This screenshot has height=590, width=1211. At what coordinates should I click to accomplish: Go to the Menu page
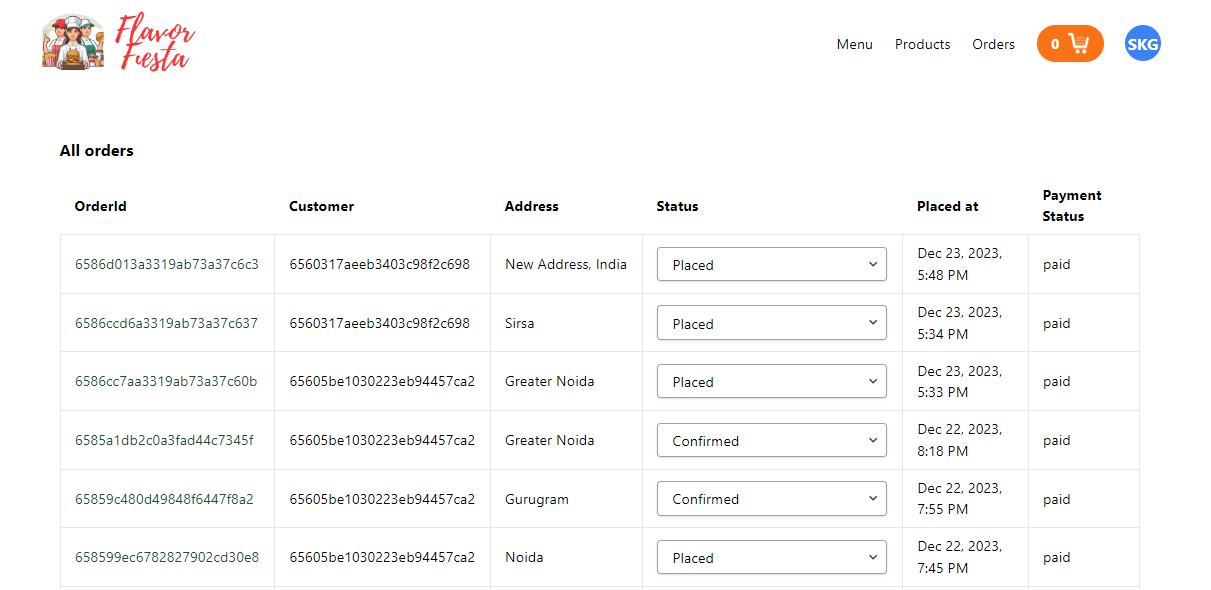click(855, 44)
